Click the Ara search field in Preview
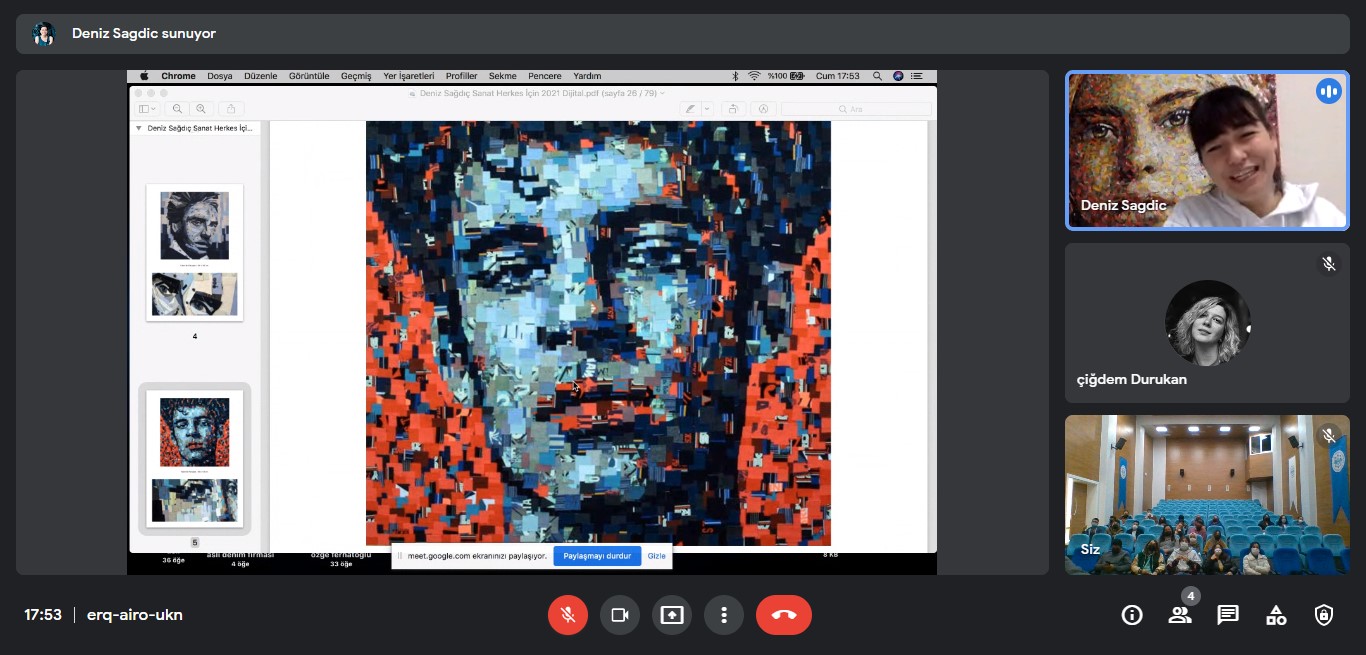 tap(855, 109)
